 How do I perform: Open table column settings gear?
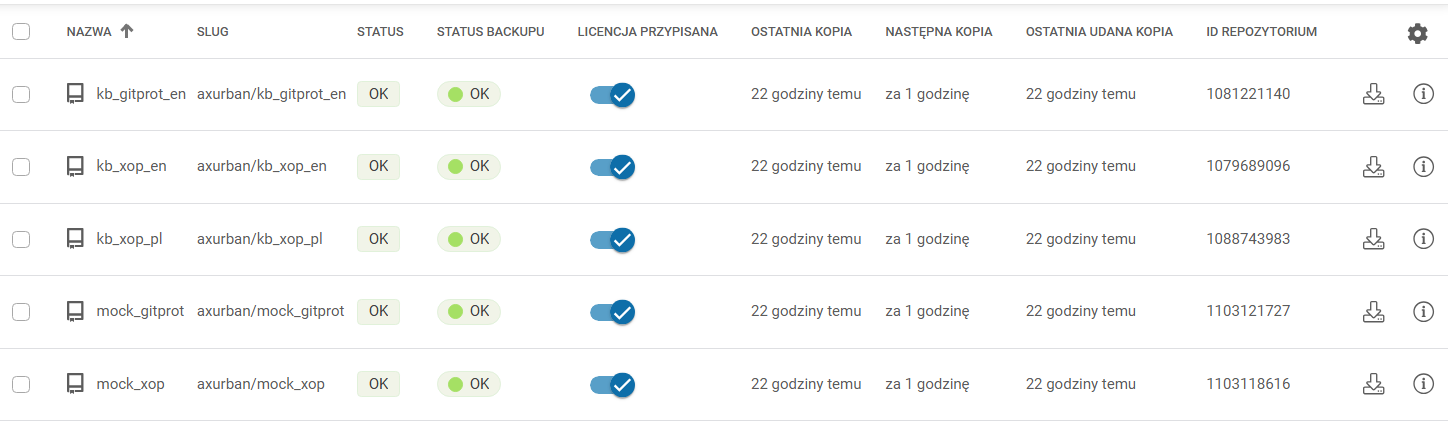1417,33
